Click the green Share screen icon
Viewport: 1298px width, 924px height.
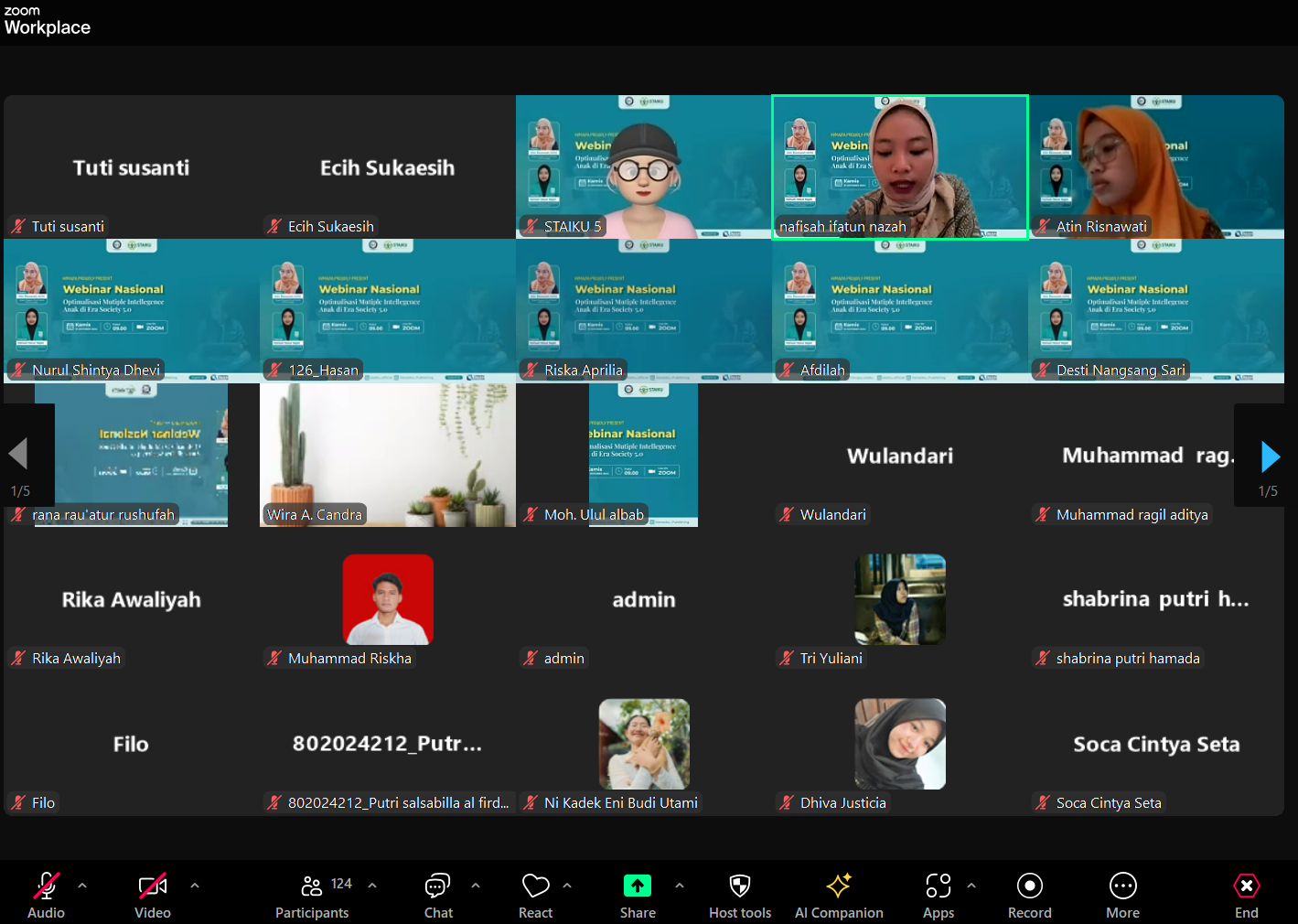[x=638, y=886]
